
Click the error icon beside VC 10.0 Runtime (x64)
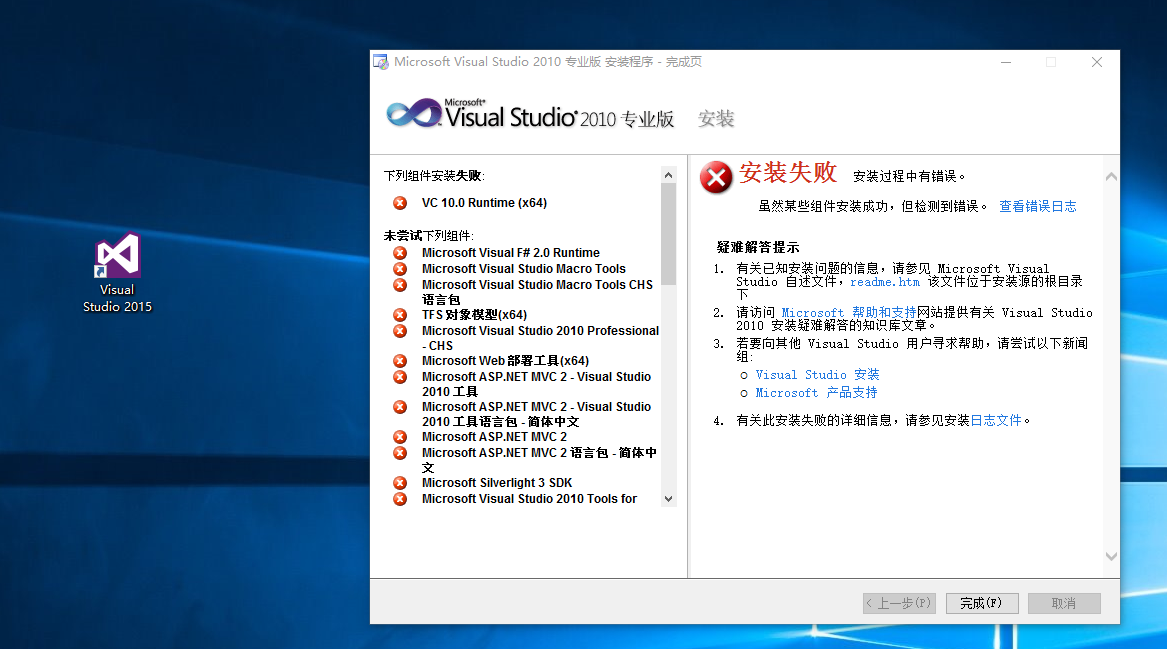pos(400,202)
